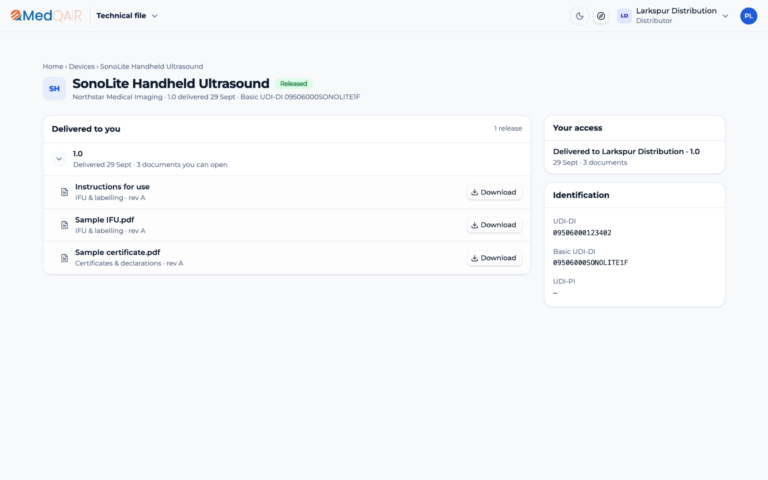Open the MedQAIR logo home link
Image resolution: width=768 pixels, height=480 pixels.
46,16
